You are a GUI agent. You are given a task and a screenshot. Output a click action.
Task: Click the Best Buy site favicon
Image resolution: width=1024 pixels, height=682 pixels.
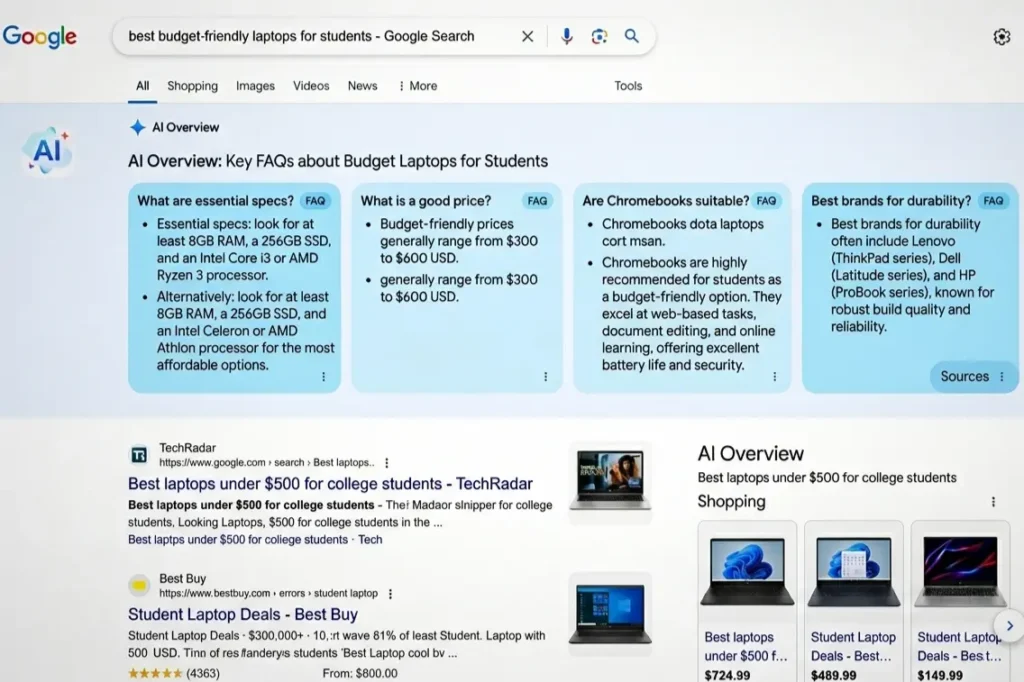coord(139,585)
